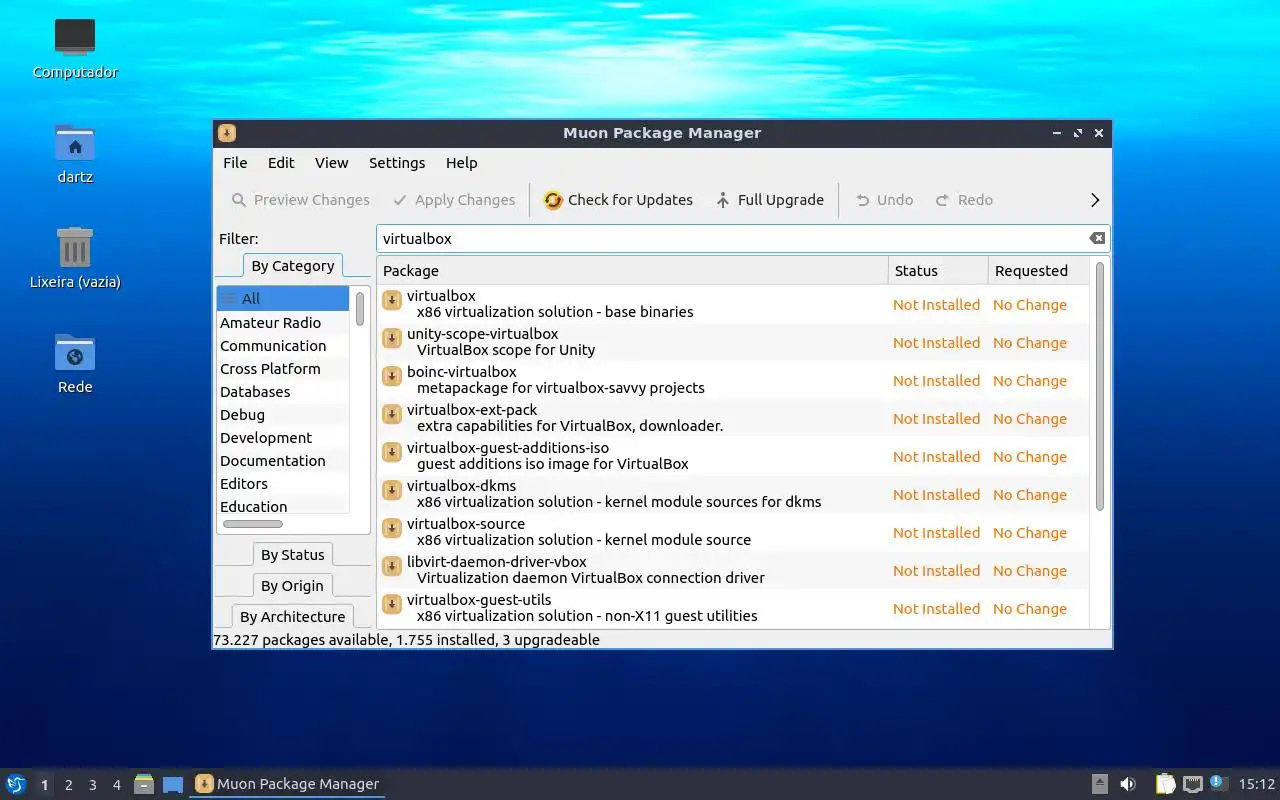This screenshot has width=1280, height=800.
Task: Select the Debug category
Action: tap(283, 415)
